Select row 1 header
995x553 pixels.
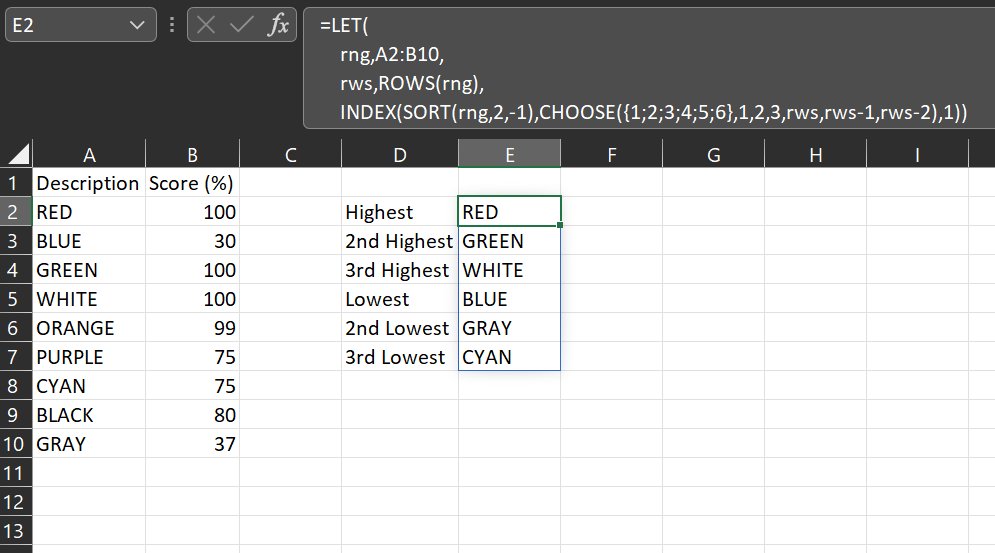[16, 183]
